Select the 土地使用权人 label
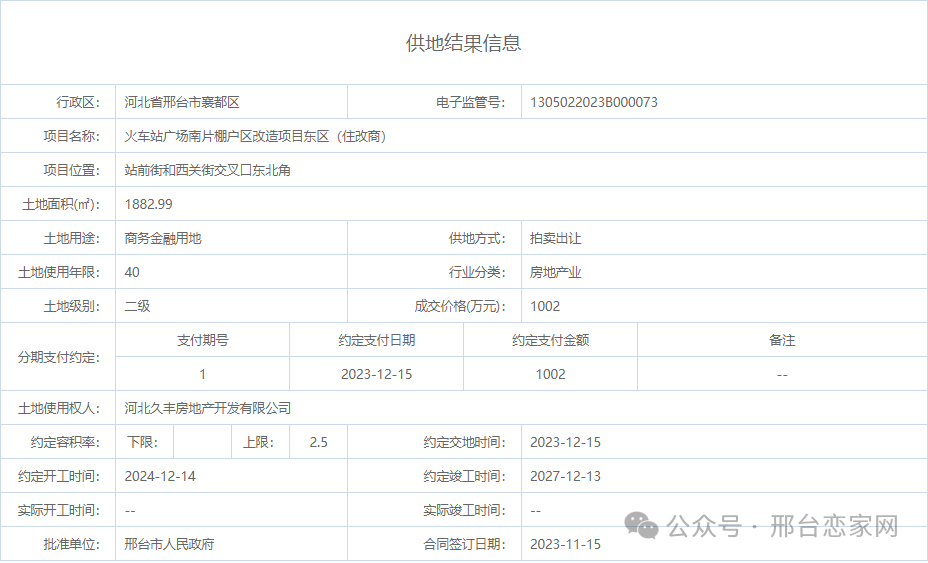 pyautogui.click(x=59, y=408)
